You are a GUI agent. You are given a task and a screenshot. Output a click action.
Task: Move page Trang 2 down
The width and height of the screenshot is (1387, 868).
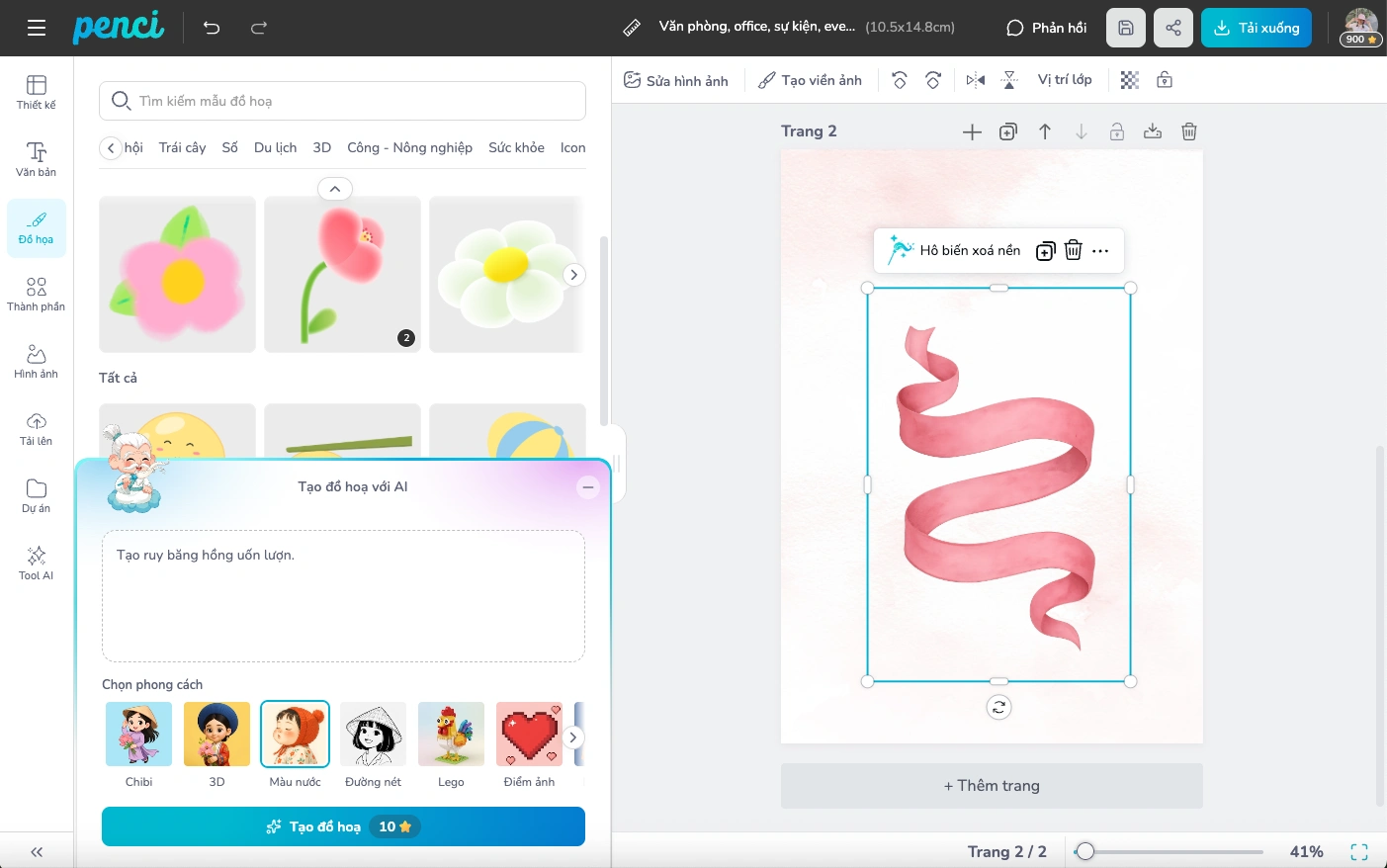[x=1082, y=131]
